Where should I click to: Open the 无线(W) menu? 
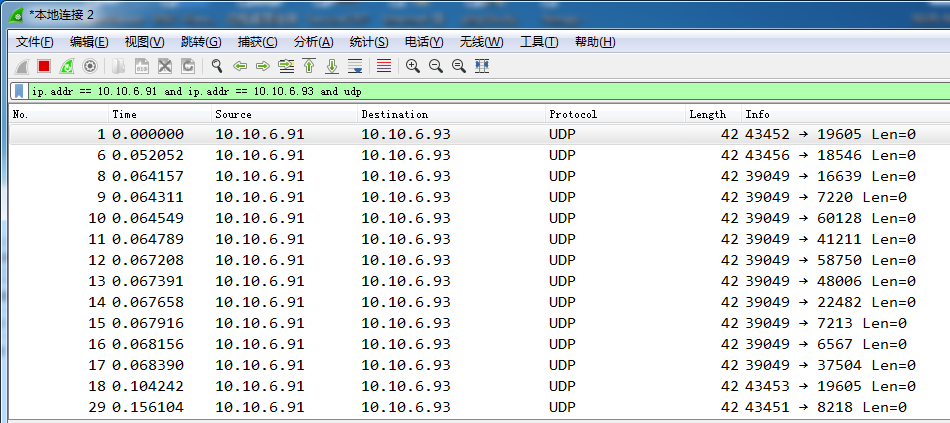(481, 42)
